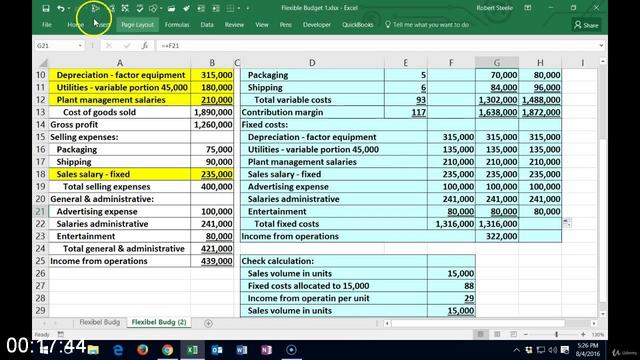Click the vertical scrollbar up arrow
The width and height of the screenshot is (640, 360).
coord(603,61)
